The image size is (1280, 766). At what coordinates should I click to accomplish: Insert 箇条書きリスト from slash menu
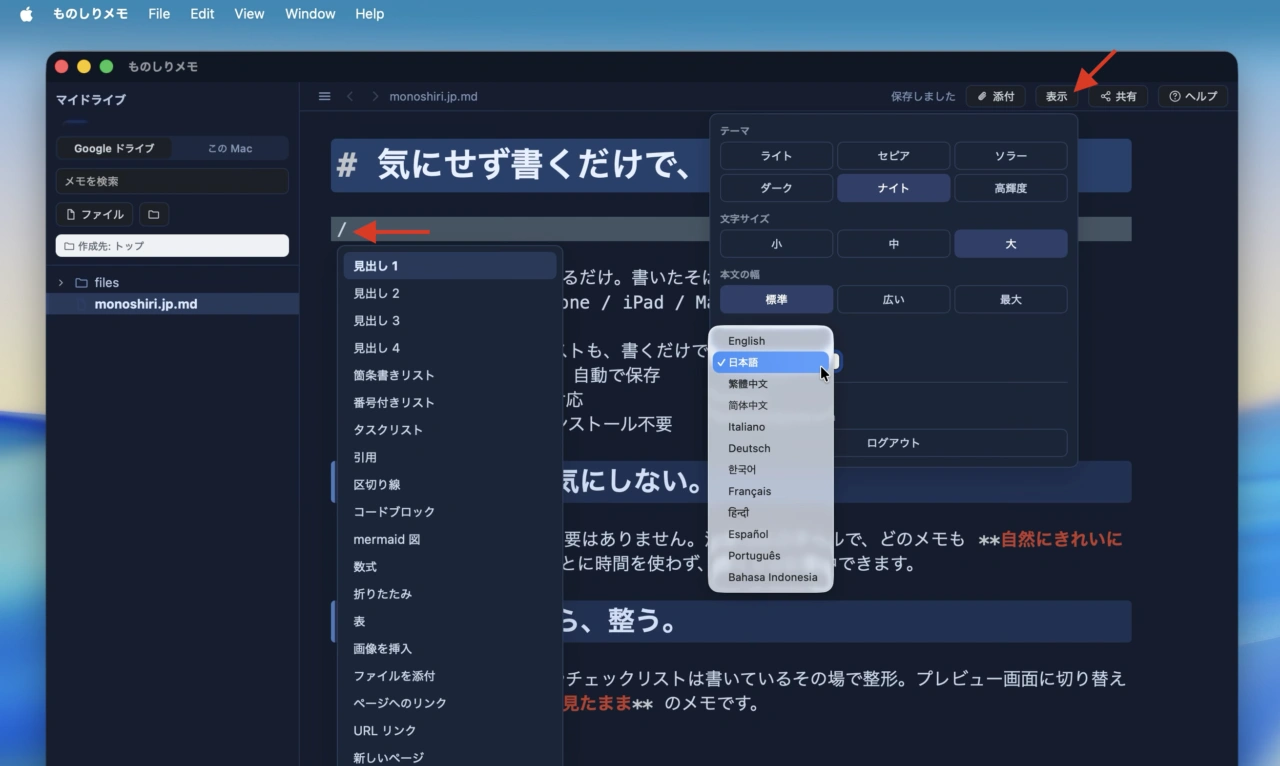coord(450,375)
